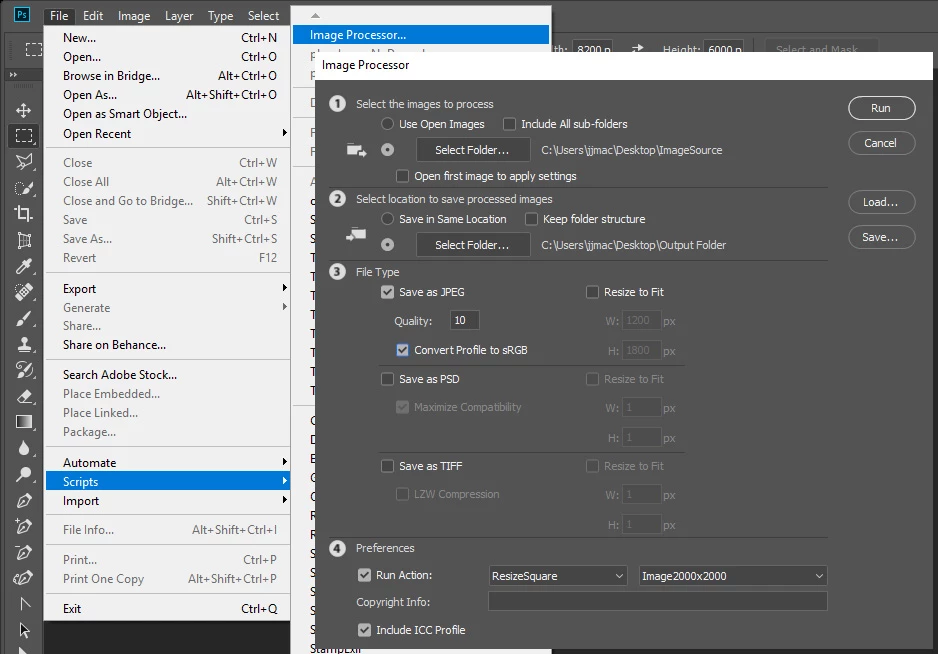Select the History Brush tool
Image resolution: width=938 pixels, height=654 pixels.
pyautogui.click(x=23, y=370)
